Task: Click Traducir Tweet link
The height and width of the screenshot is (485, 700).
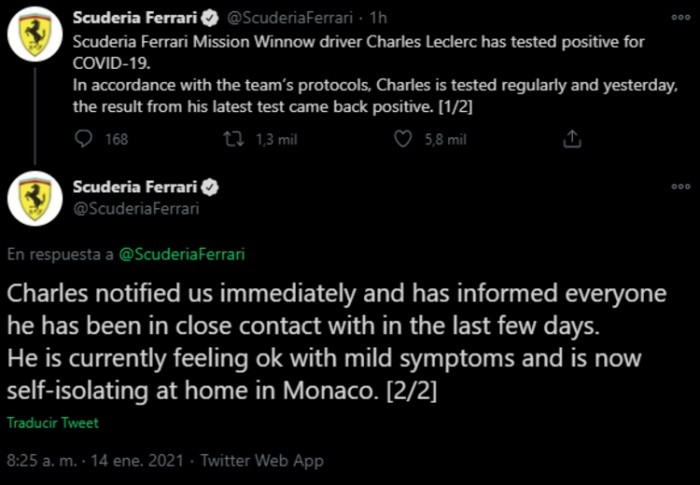Action: (53, 423)
